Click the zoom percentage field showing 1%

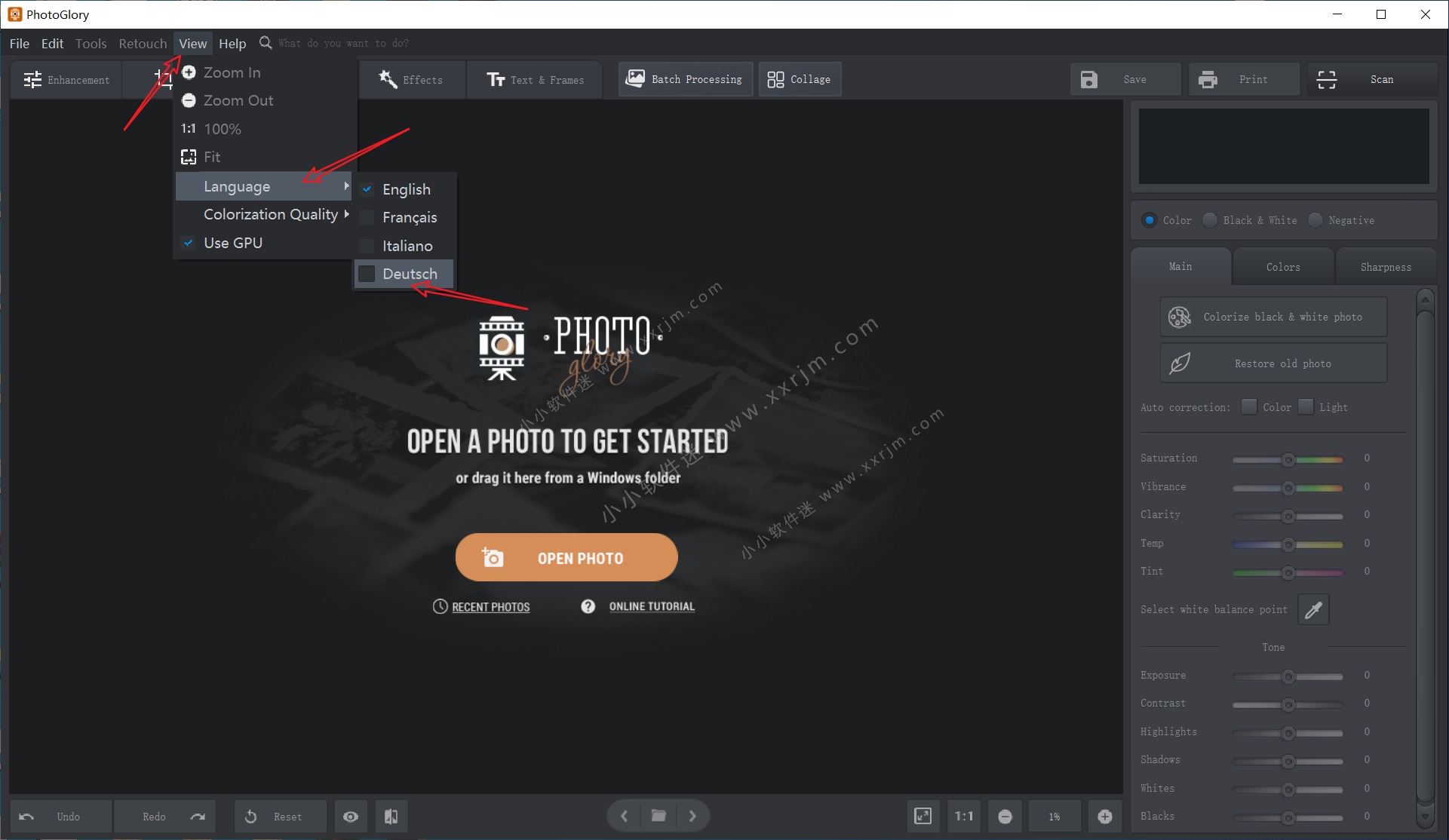tap(1055, 817)
